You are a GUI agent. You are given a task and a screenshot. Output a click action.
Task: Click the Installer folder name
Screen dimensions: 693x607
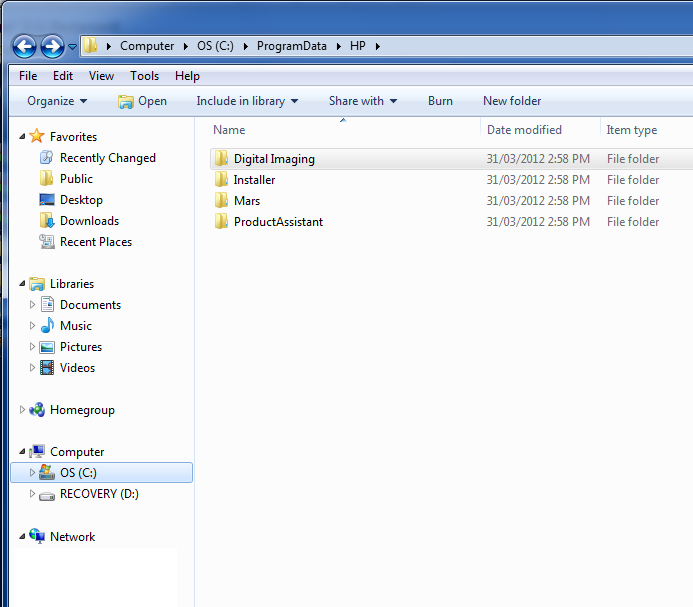click(254, 180)
